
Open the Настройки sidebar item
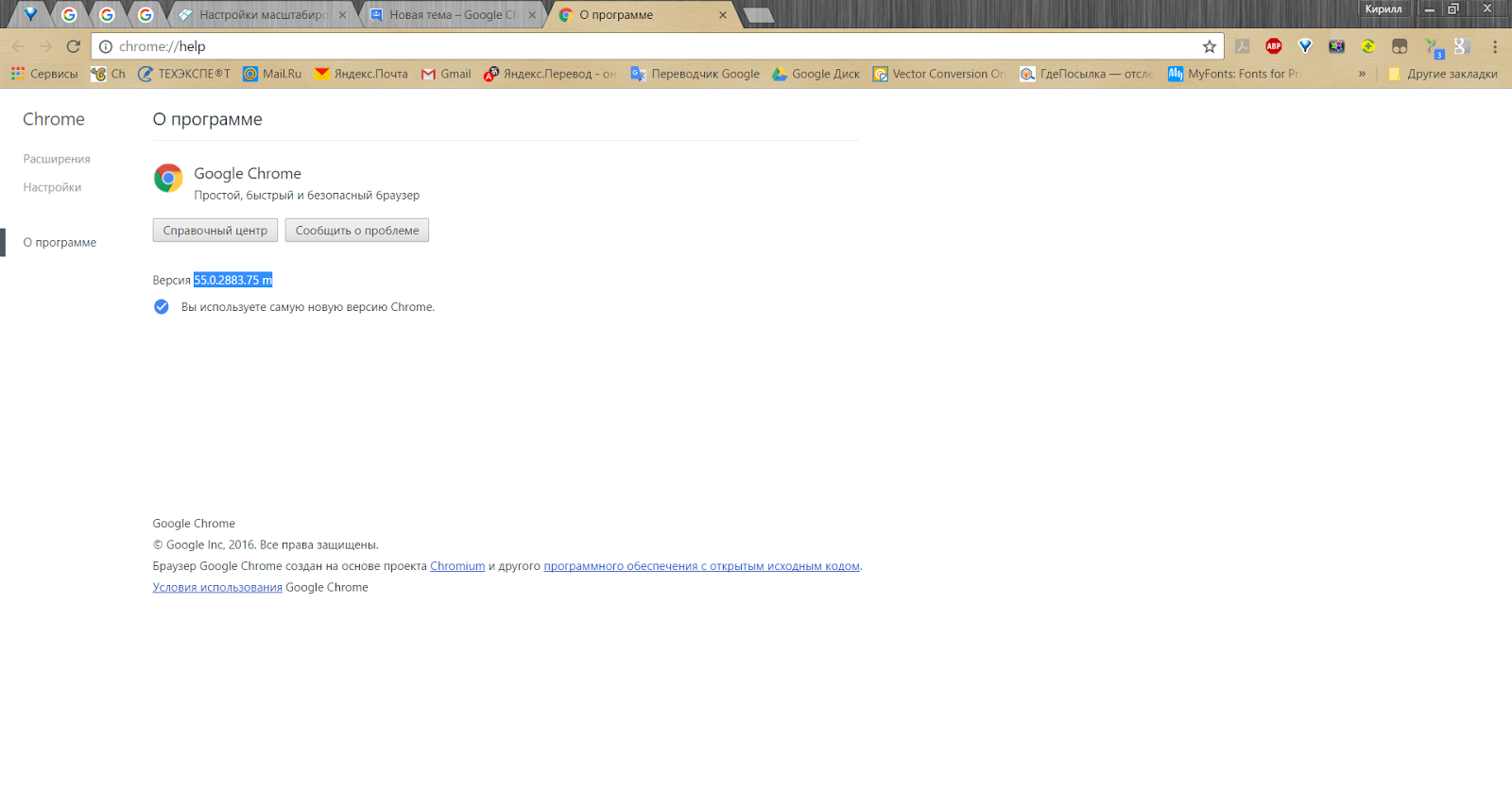click(52, 187)
